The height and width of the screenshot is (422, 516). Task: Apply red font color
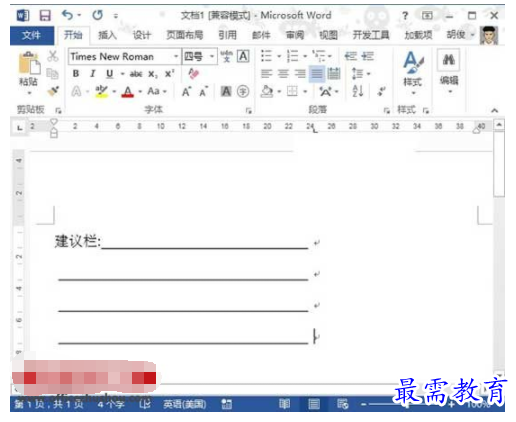(x=128, y=91)
